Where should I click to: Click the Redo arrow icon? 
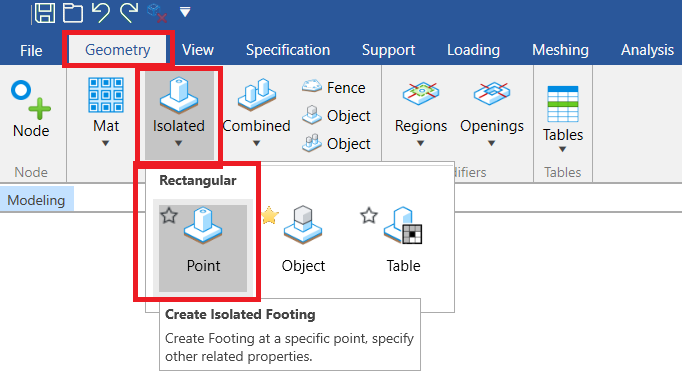(x=129, y=13)
